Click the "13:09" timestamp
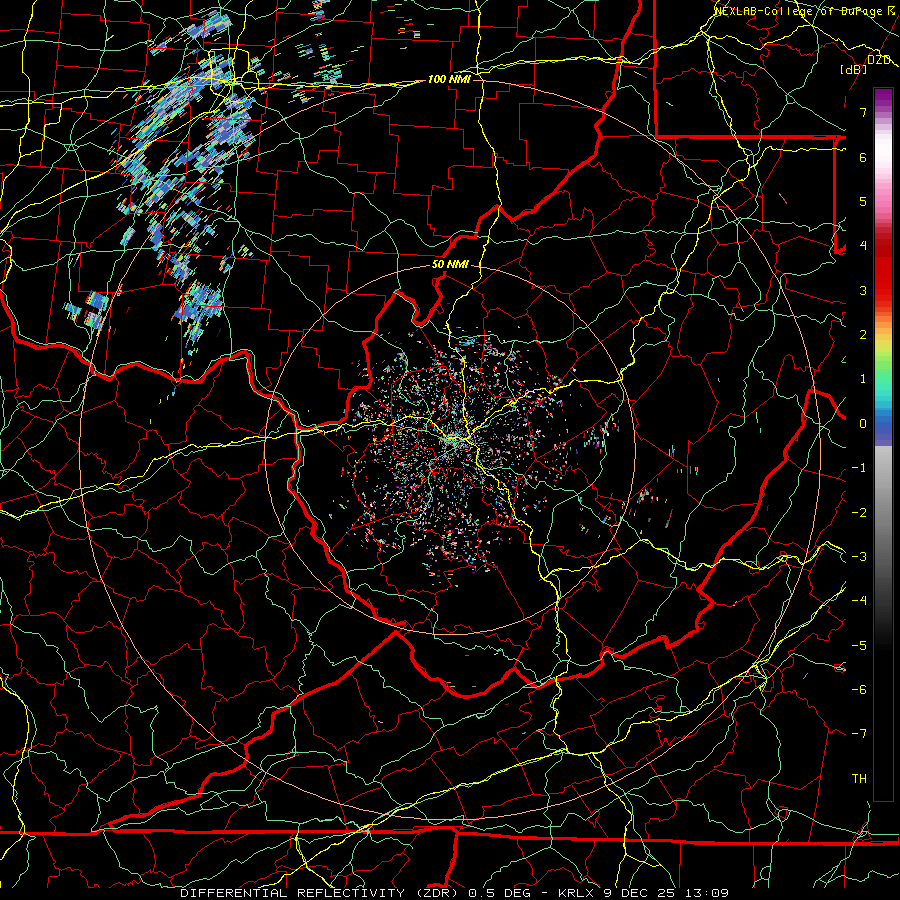 coord(705,893)
